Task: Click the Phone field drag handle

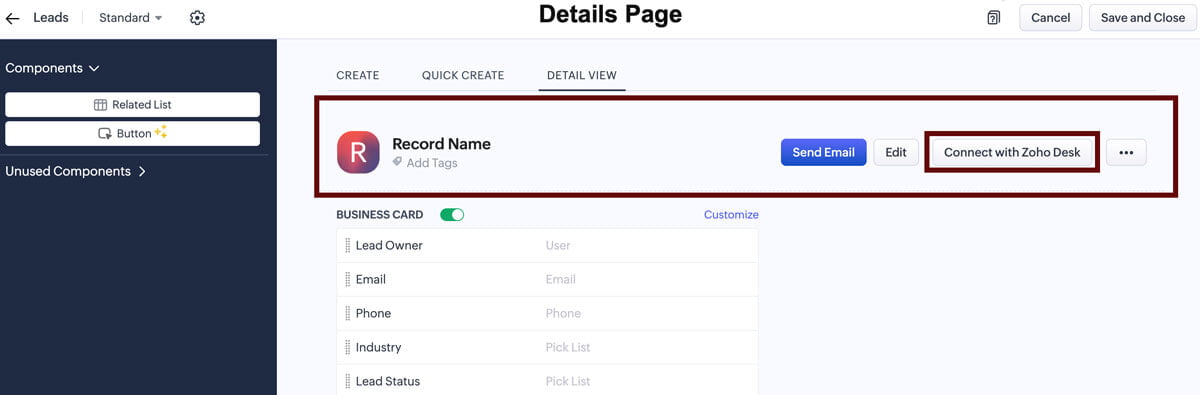Action: [347, 314]
